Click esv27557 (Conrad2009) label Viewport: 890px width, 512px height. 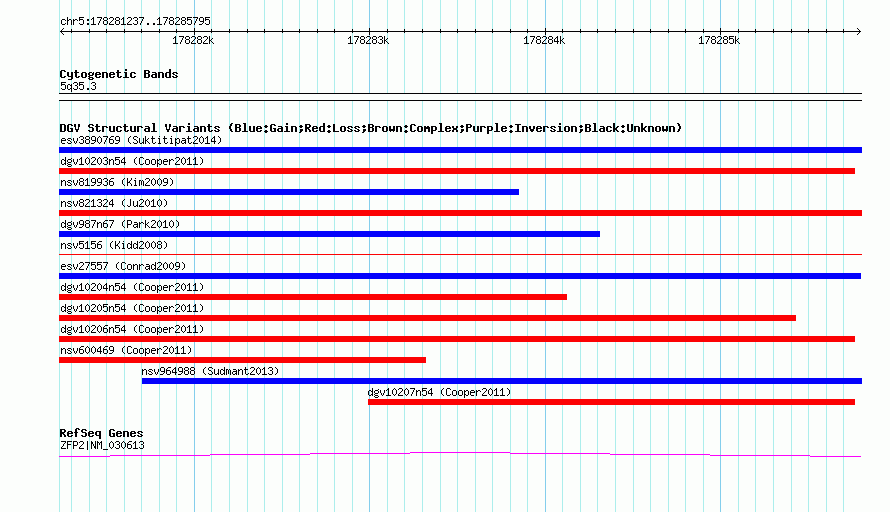pos(123,266)
